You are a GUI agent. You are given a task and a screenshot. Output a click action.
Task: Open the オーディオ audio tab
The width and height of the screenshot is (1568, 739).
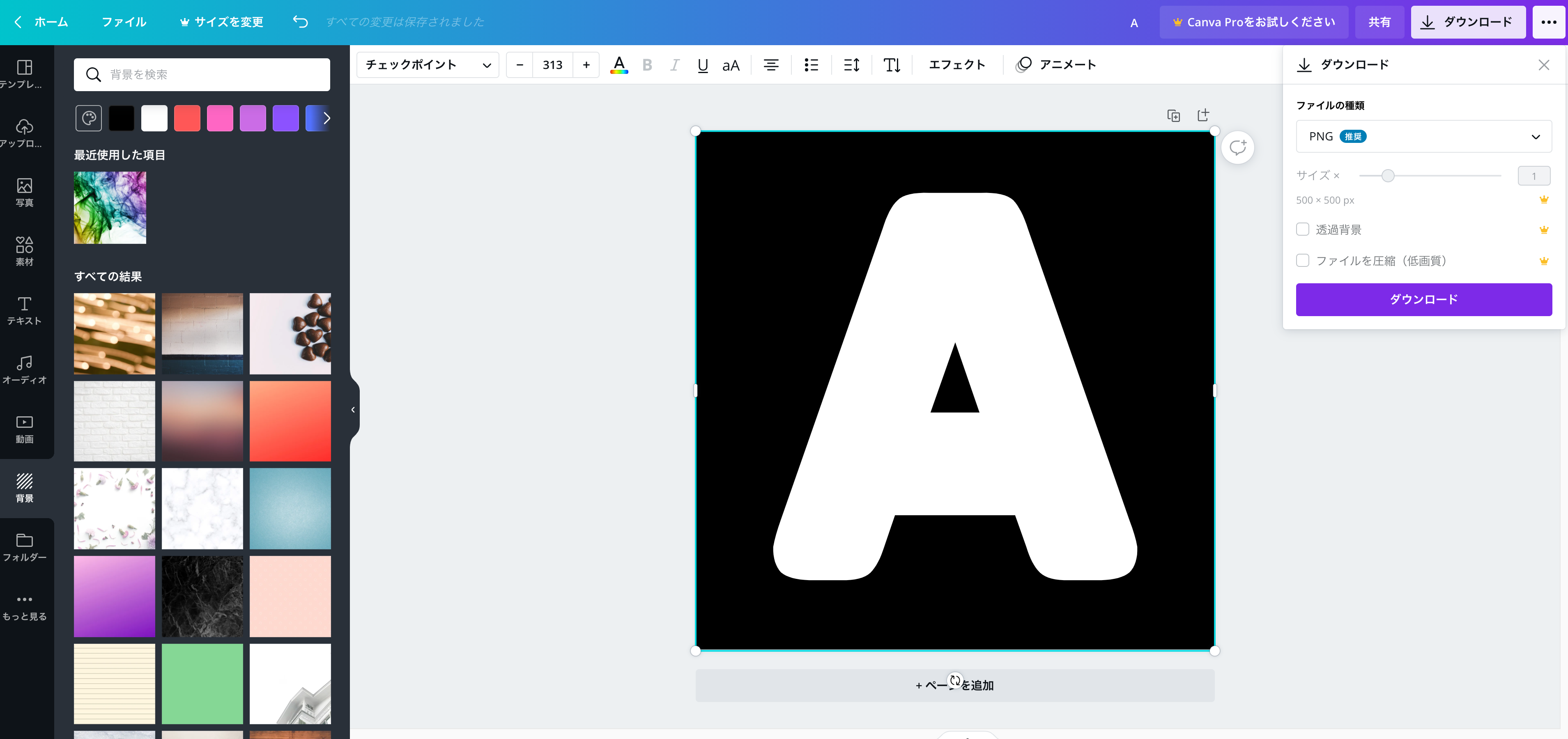[x=24, y=369]
